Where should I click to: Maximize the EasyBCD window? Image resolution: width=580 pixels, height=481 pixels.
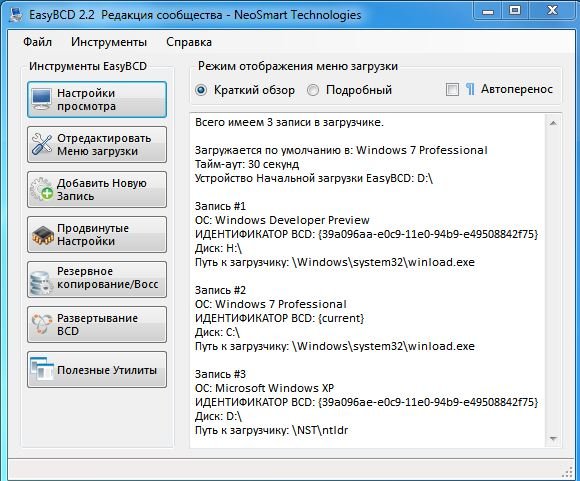515,11
